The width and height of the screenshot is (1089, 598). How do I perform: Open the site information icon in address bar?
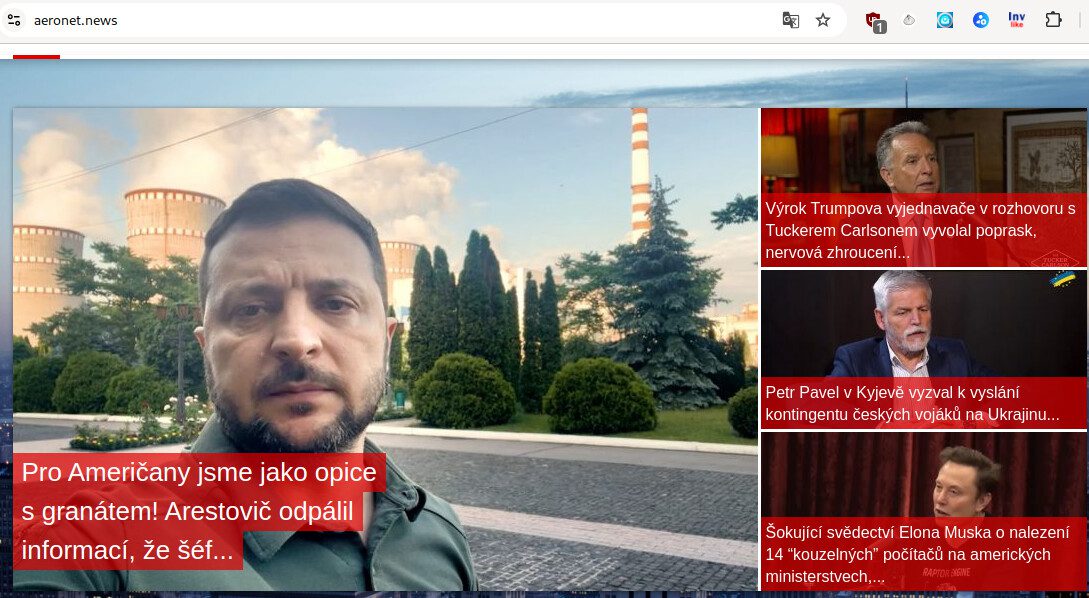point(14,20)
